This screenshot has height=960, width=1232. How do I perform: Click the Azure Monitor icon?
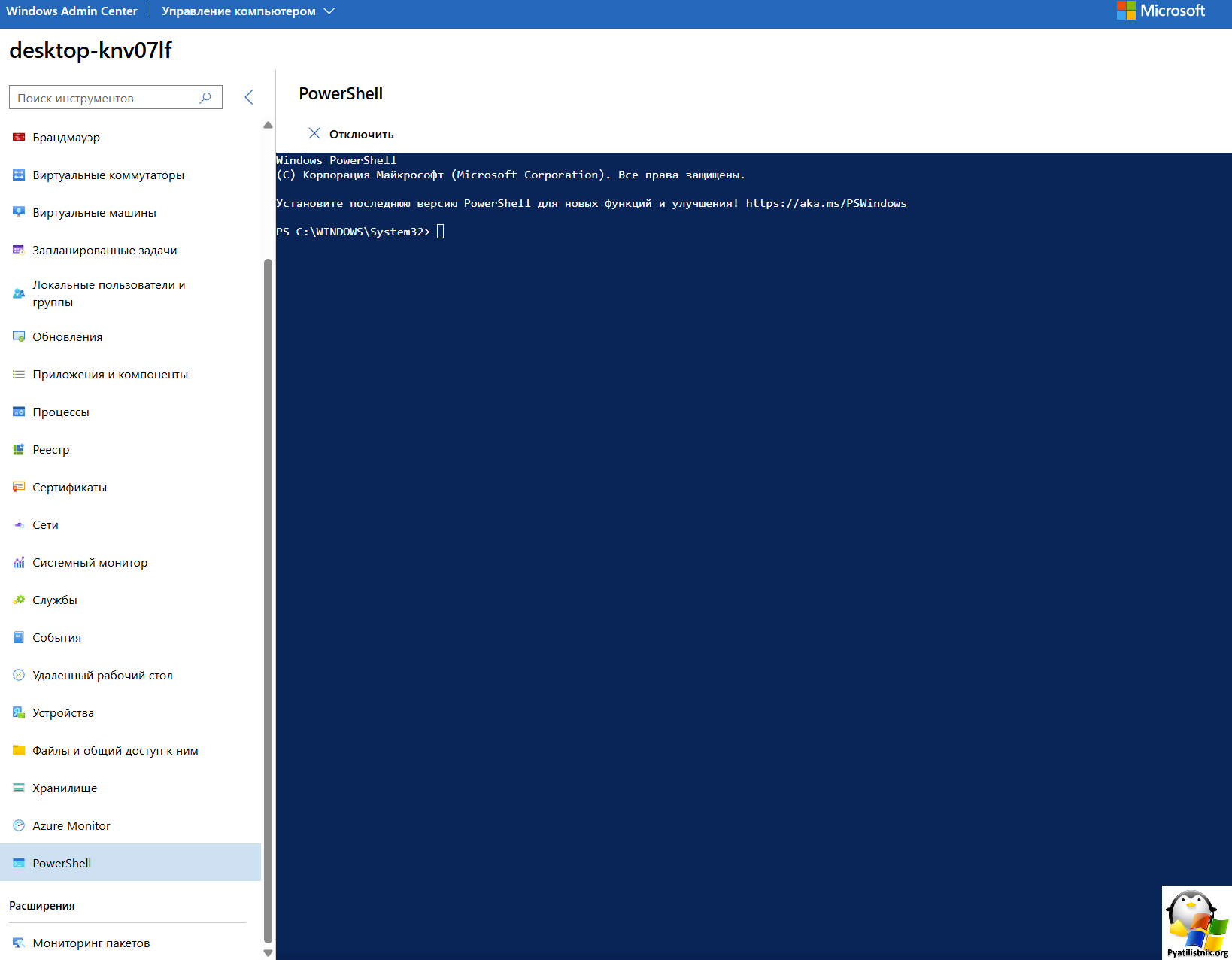click(x=19, y=825)
